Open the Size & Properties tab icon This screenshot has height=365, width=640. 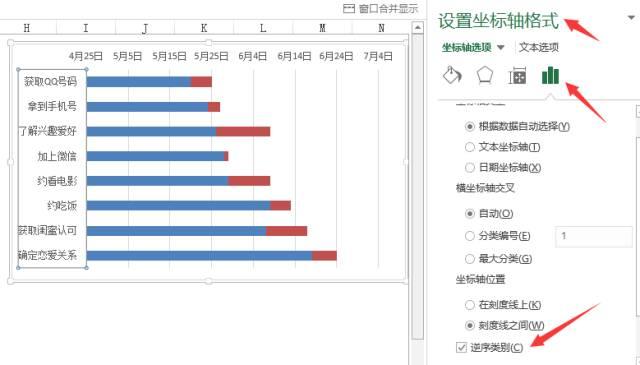517,76
